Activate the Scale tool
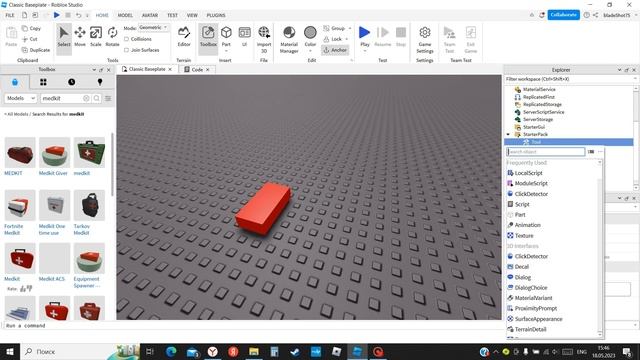The image size is (640, 360). pos(96,37)
